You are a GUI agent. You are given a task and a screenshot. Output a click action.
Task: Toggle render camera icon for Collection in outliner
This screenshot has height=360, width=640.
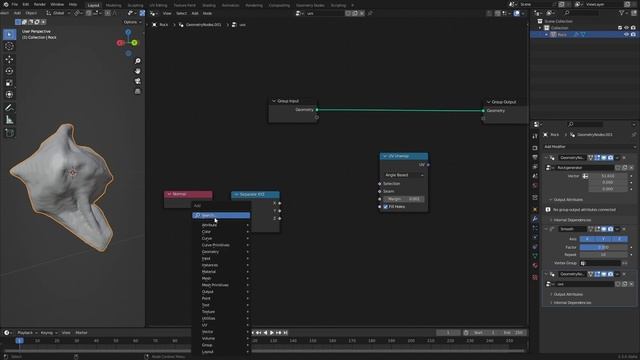click(x=633, y=28)
